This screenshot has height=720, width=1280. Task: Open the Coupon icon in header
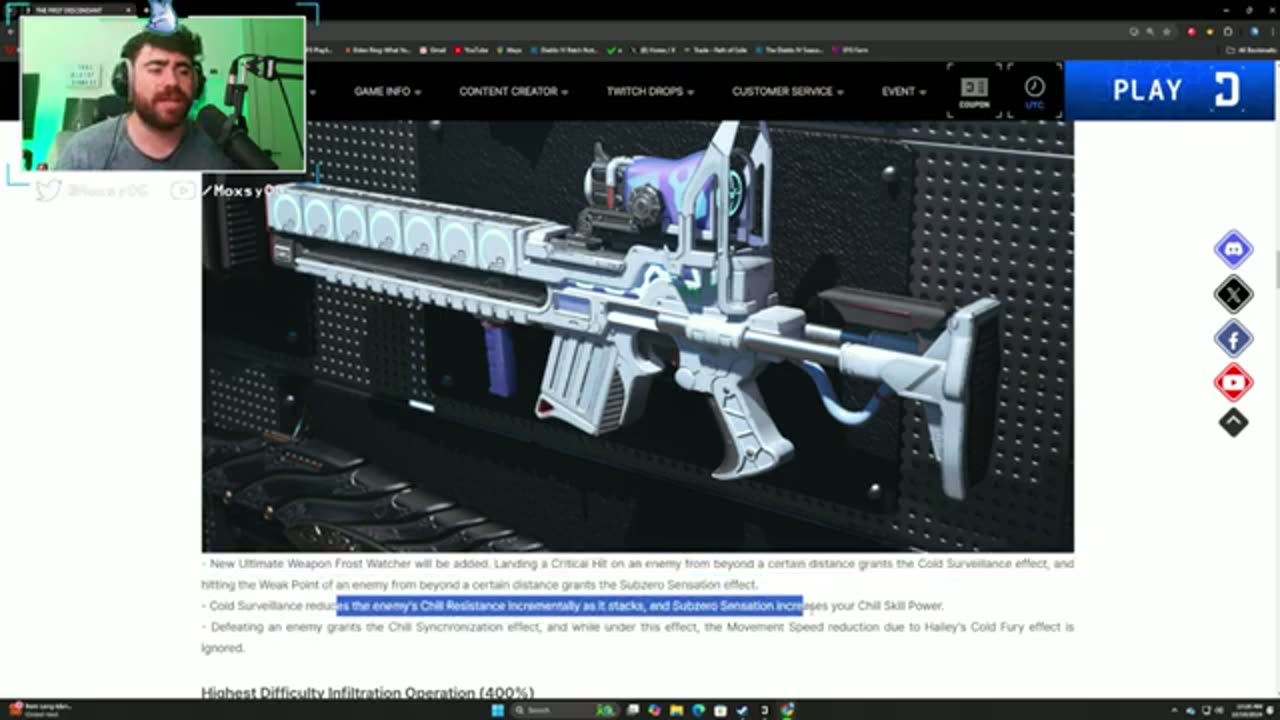click(x=974, y=91)
